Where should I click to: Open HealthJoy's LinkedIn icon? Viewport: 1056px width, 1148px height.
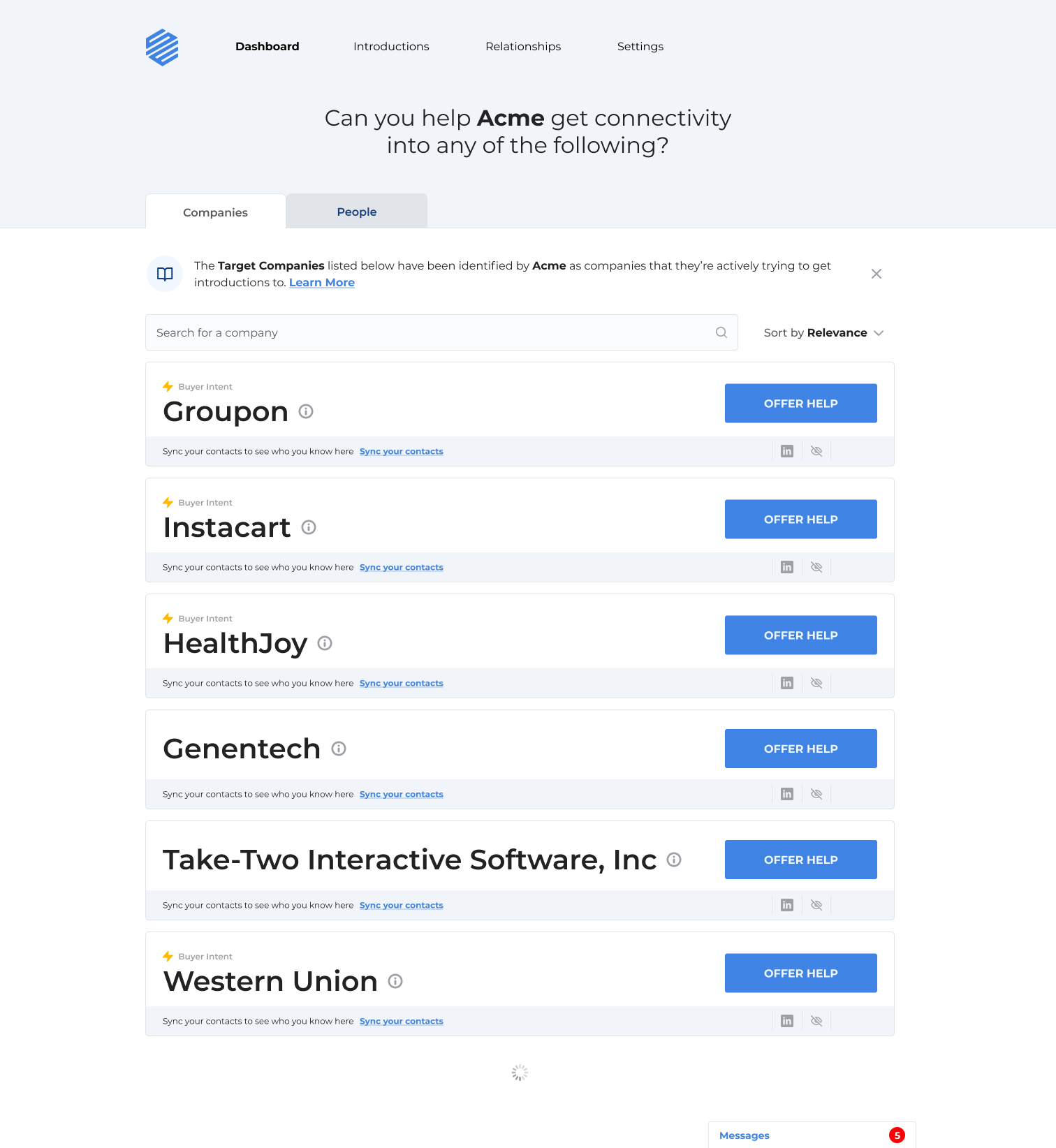tap(787, 683)
